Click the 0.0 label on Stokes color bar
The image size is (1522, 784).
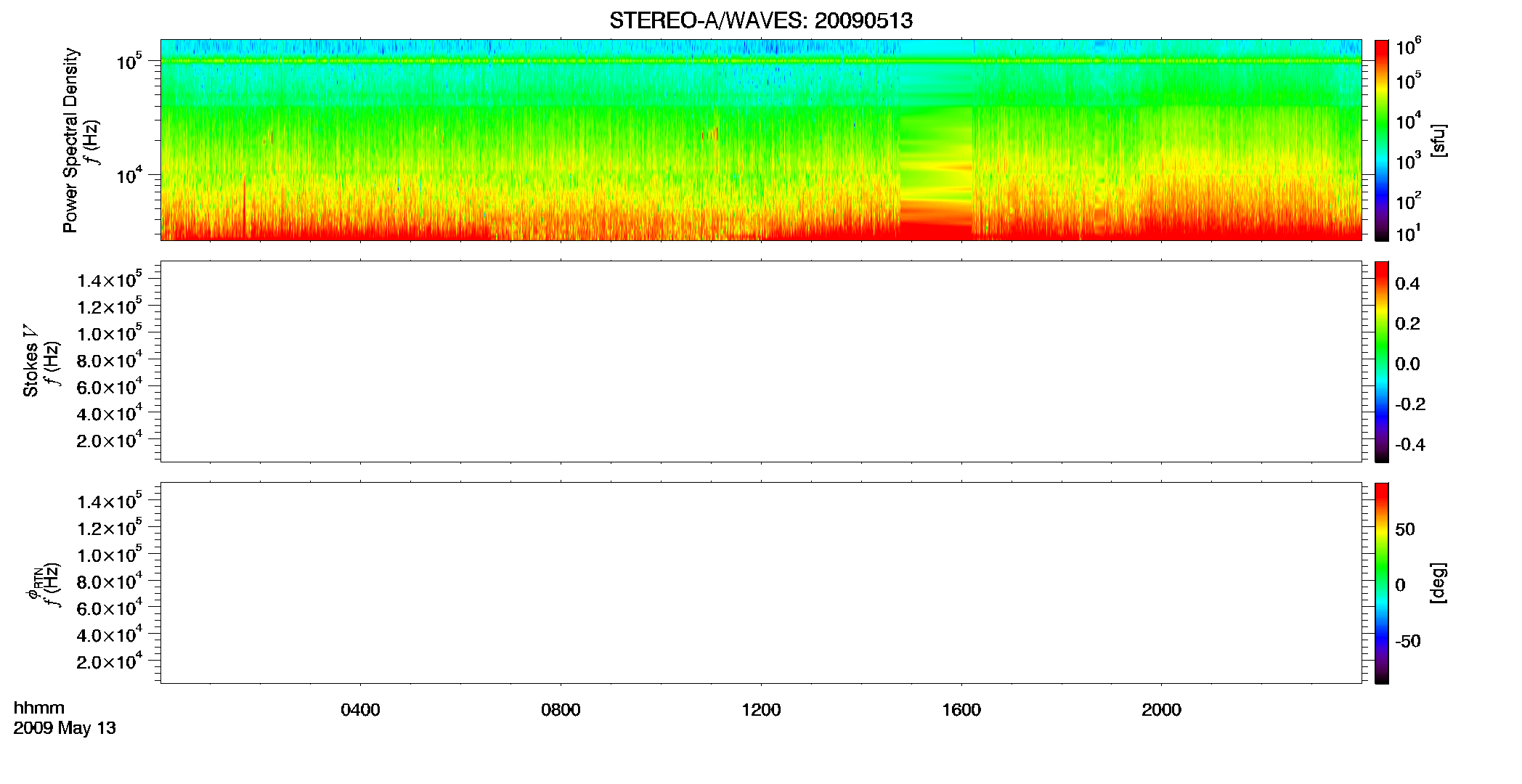click(1407, 364)
